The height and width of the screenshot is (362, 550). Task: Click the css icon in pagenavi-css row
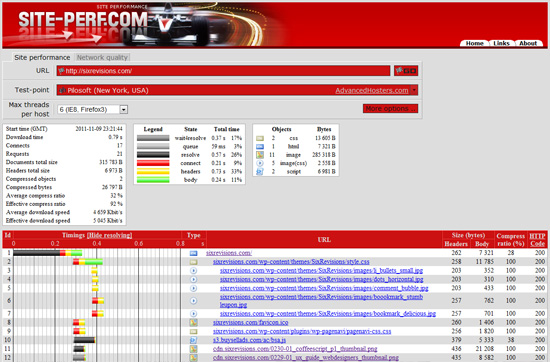(x=193, y=331)
